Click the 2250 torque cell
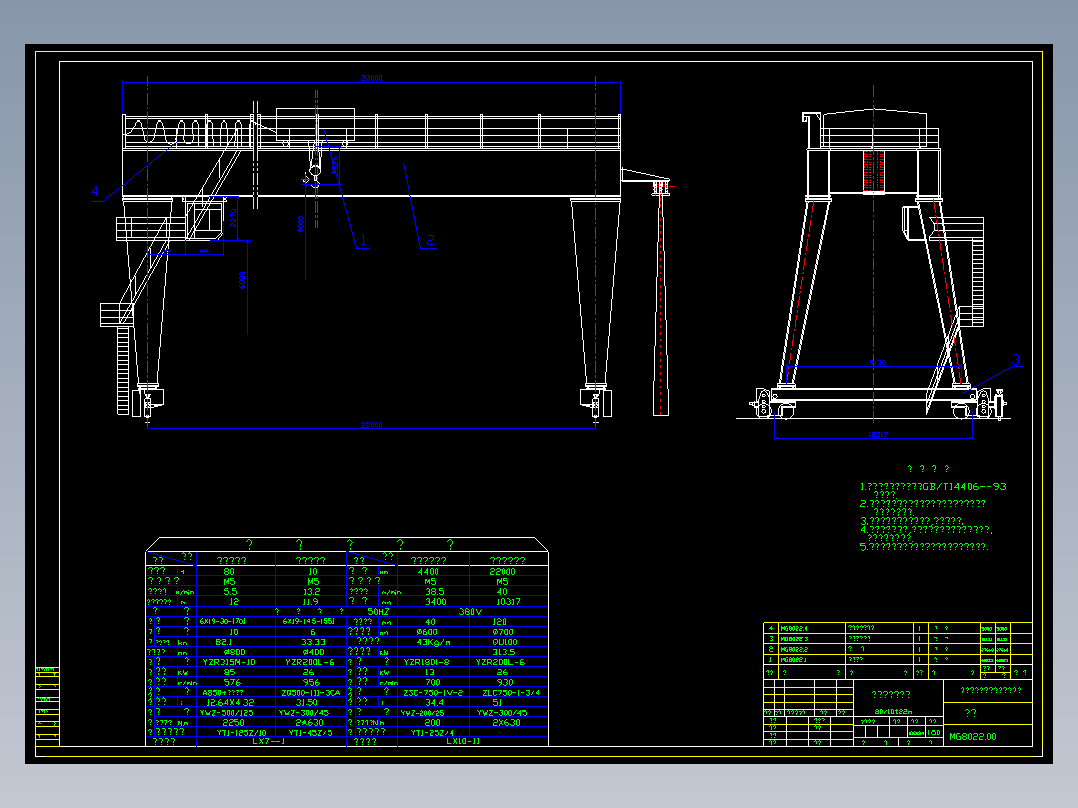Viewport: 1078px width, 808px height. [x=233, y=723]
